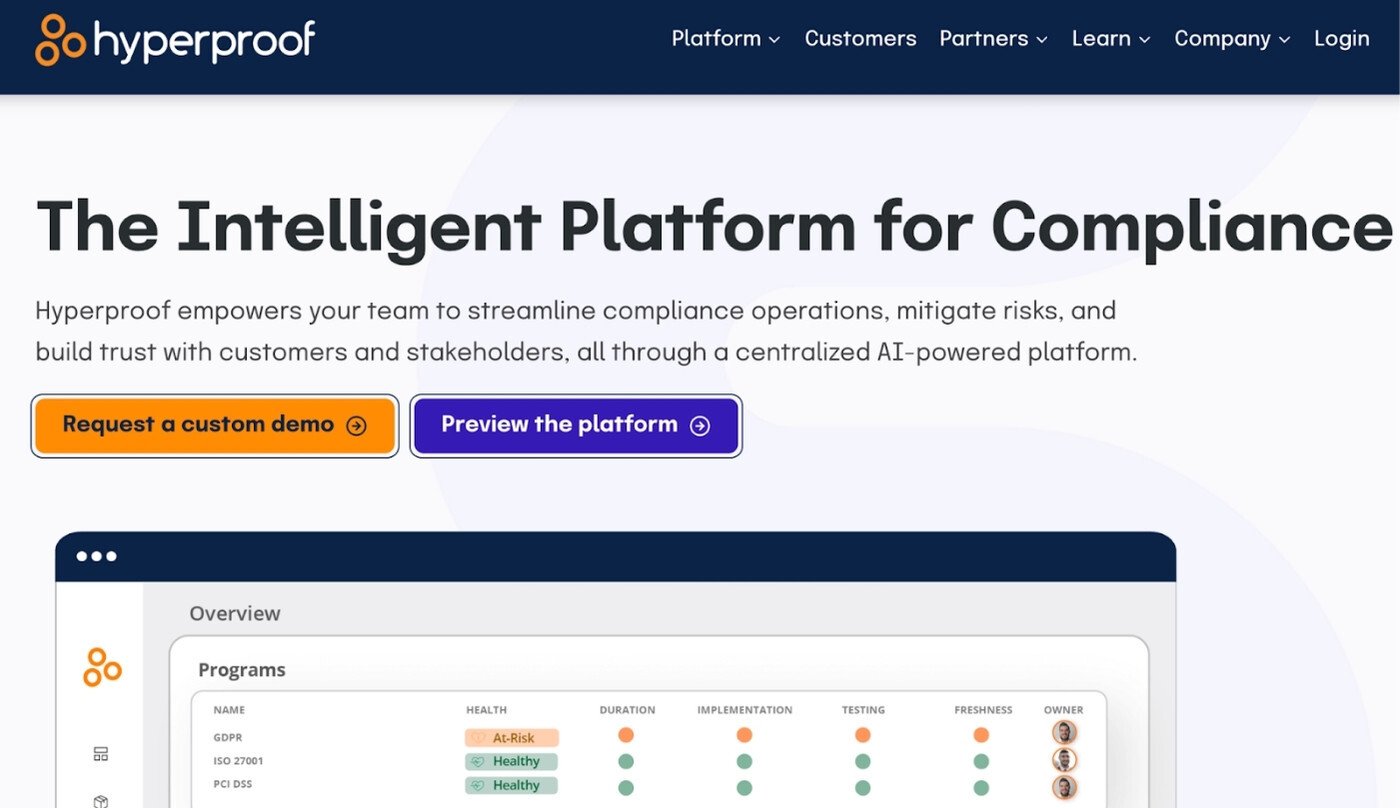Click the Request a custom demo button

pos(214,424)
